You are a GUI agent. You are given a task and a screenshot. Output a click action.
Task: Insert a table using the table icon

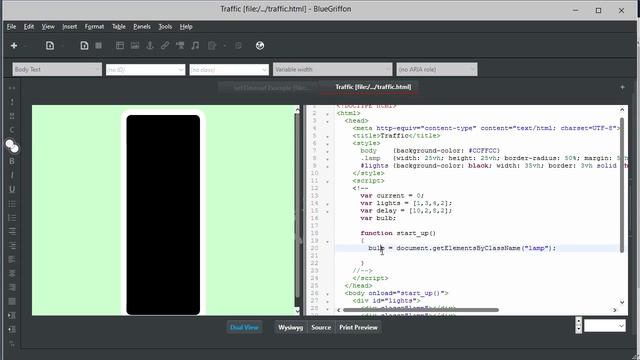click(120, 46)
